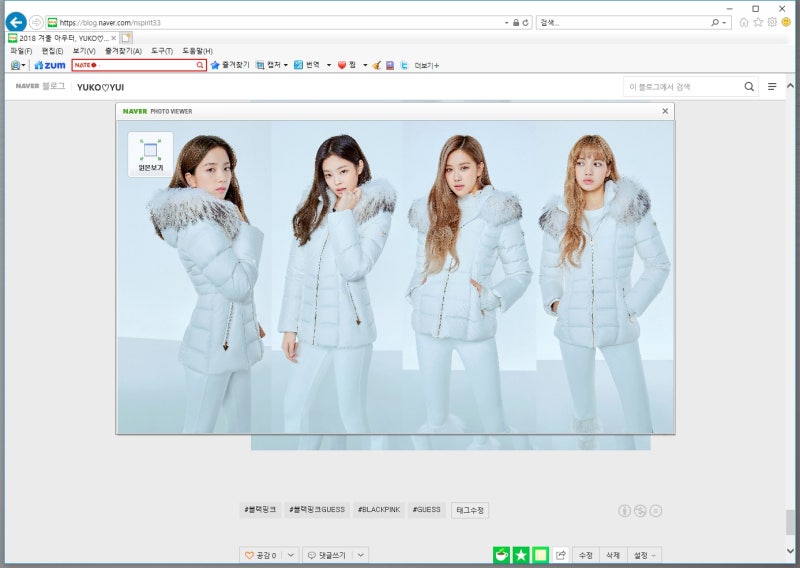This screenshot has width=800, height=568.
Task: Click the green star bookmark icon
Action: pos(521,555)
